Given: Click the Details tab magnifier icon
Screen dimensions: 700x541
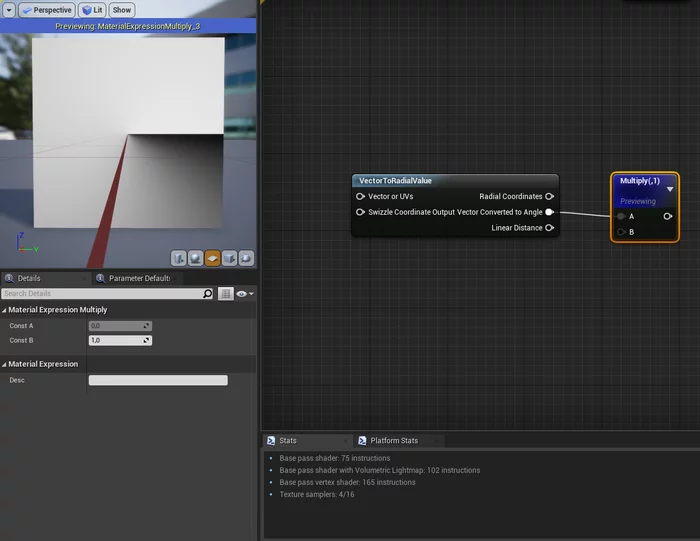Looking at the screenshot, I should pyautogui.click(x=9, y=279).
